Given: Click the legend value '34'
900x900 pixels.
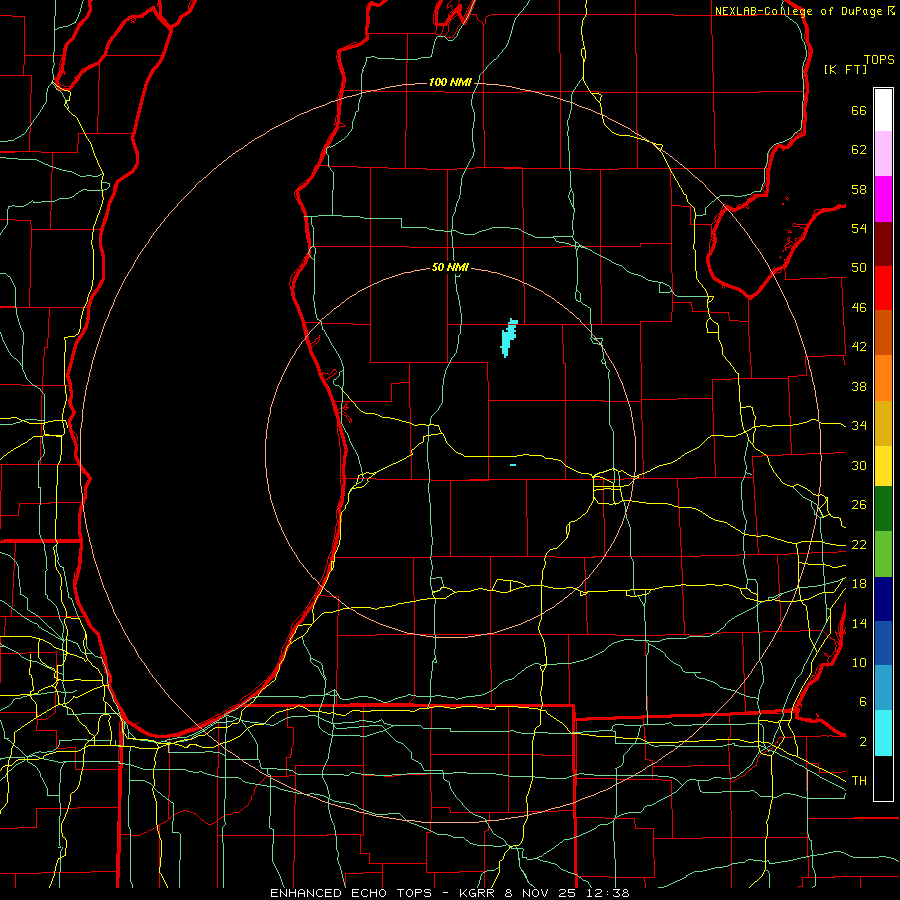Looking at the screenshot, I should (859, 426).
